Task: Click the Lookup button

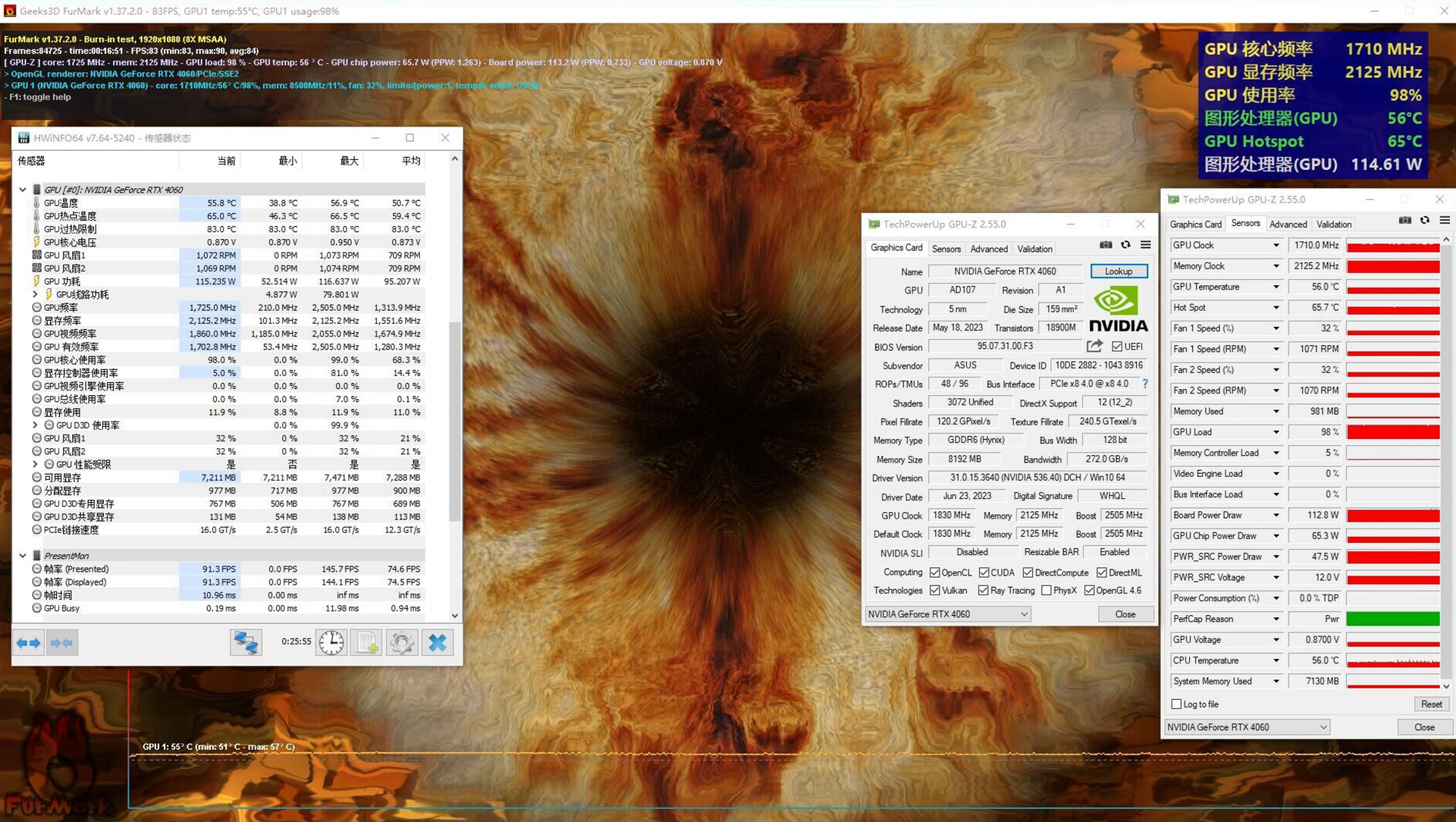Action: (x=1119, y=271)
